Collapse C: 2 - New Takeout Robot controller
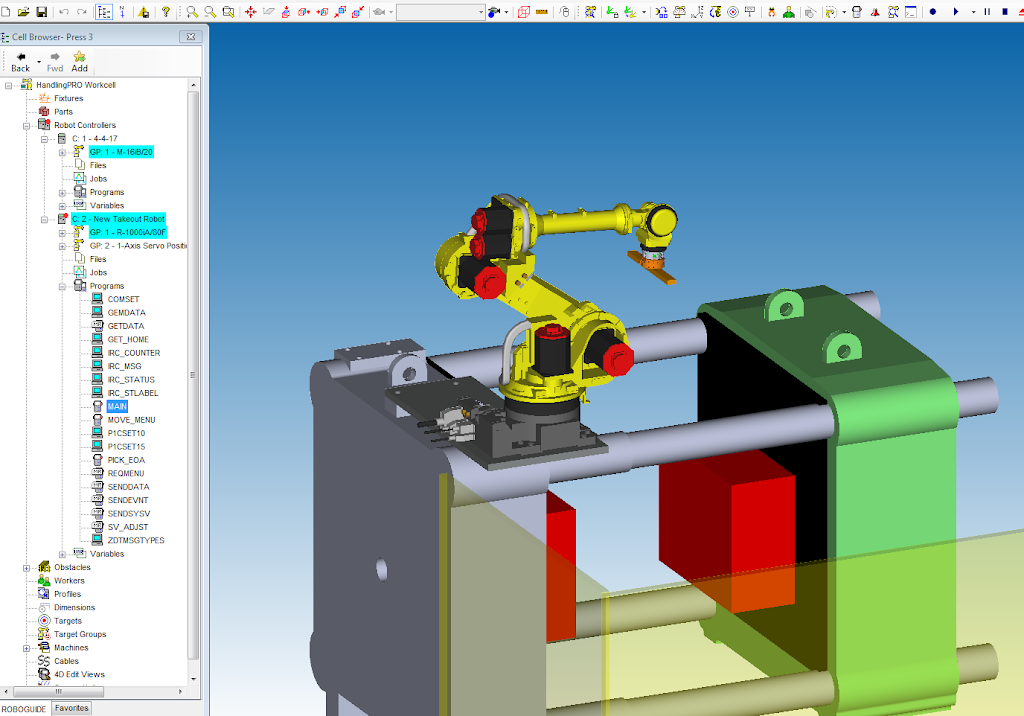Screen dimensions: 1024x716 click(44, 220)
